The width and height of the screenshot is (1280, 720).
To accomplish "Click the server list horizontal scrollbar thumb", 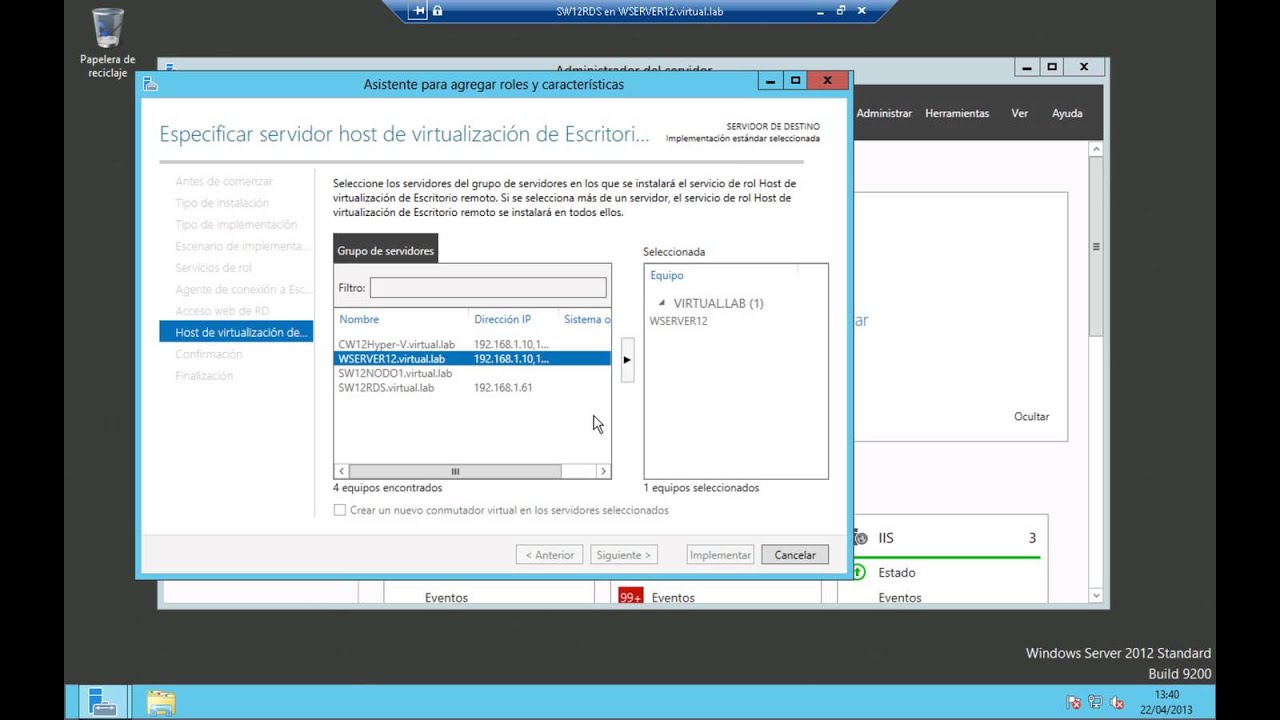I will click(x=455, y=471).
